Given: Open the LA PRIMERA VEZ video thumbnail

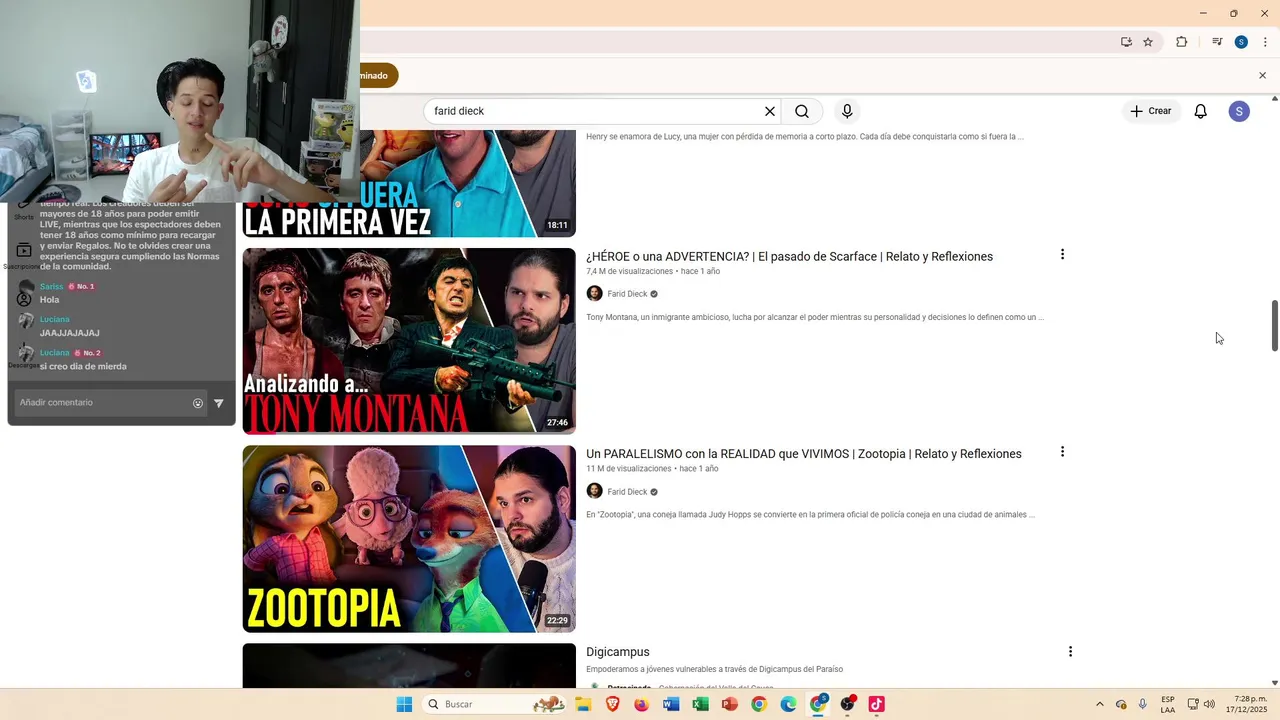Looking at the screenshot, I should coord(409,184).
